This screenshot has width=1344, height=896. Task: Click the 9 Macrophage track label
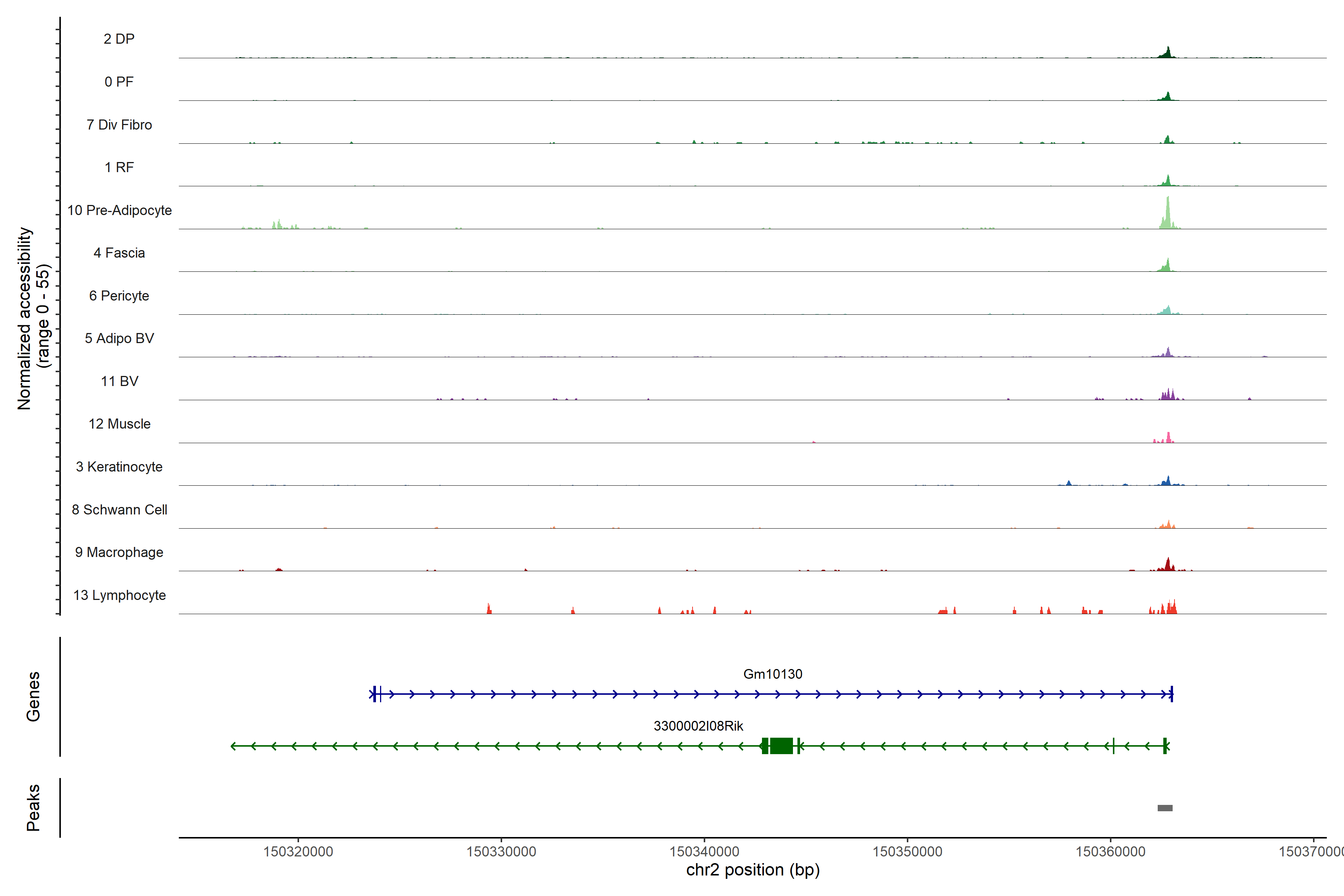pos(119,552)
